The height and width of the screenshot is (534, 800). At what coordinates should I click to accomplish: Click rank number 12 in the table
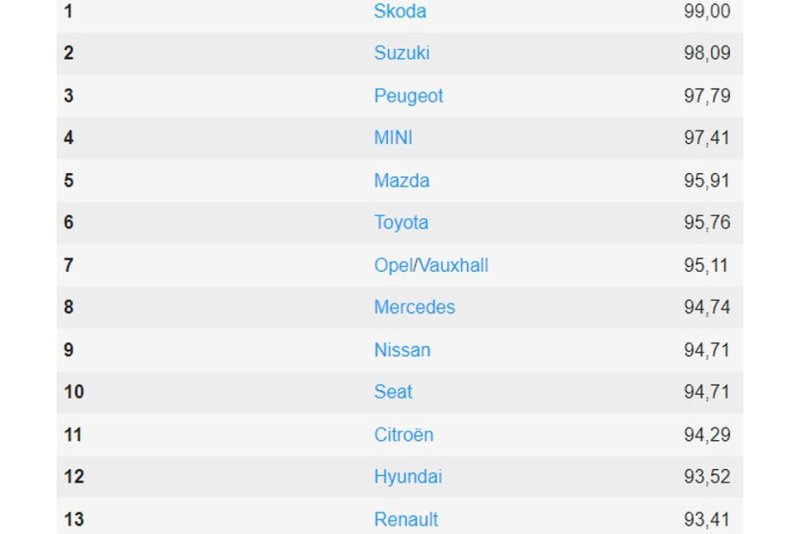click(x=74, y=477)
